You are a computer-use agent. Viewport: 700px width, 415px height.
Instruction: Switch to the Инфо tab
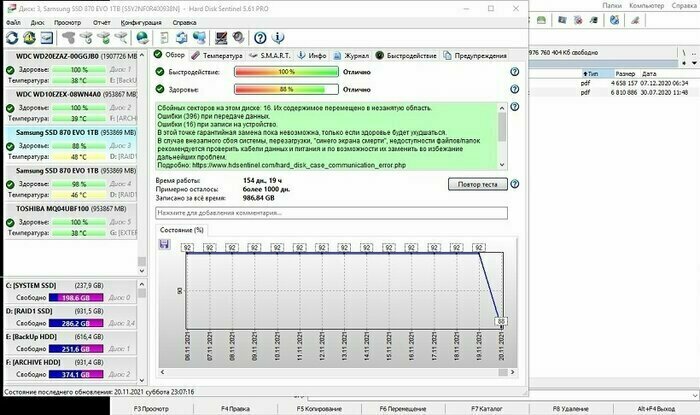click(x=312, y=55)
